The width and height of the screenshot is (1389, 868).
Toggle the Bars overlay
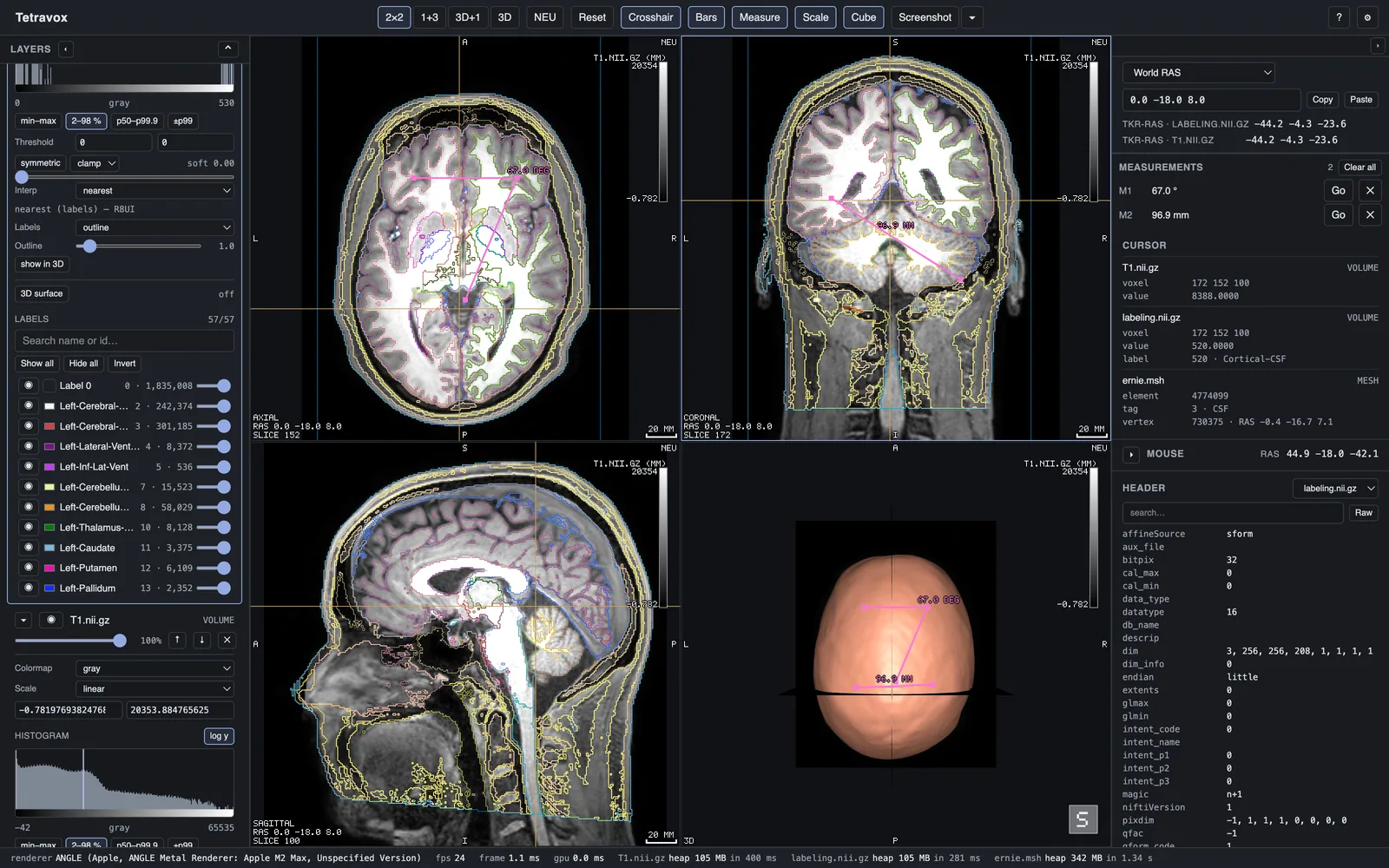click(707, 17)
